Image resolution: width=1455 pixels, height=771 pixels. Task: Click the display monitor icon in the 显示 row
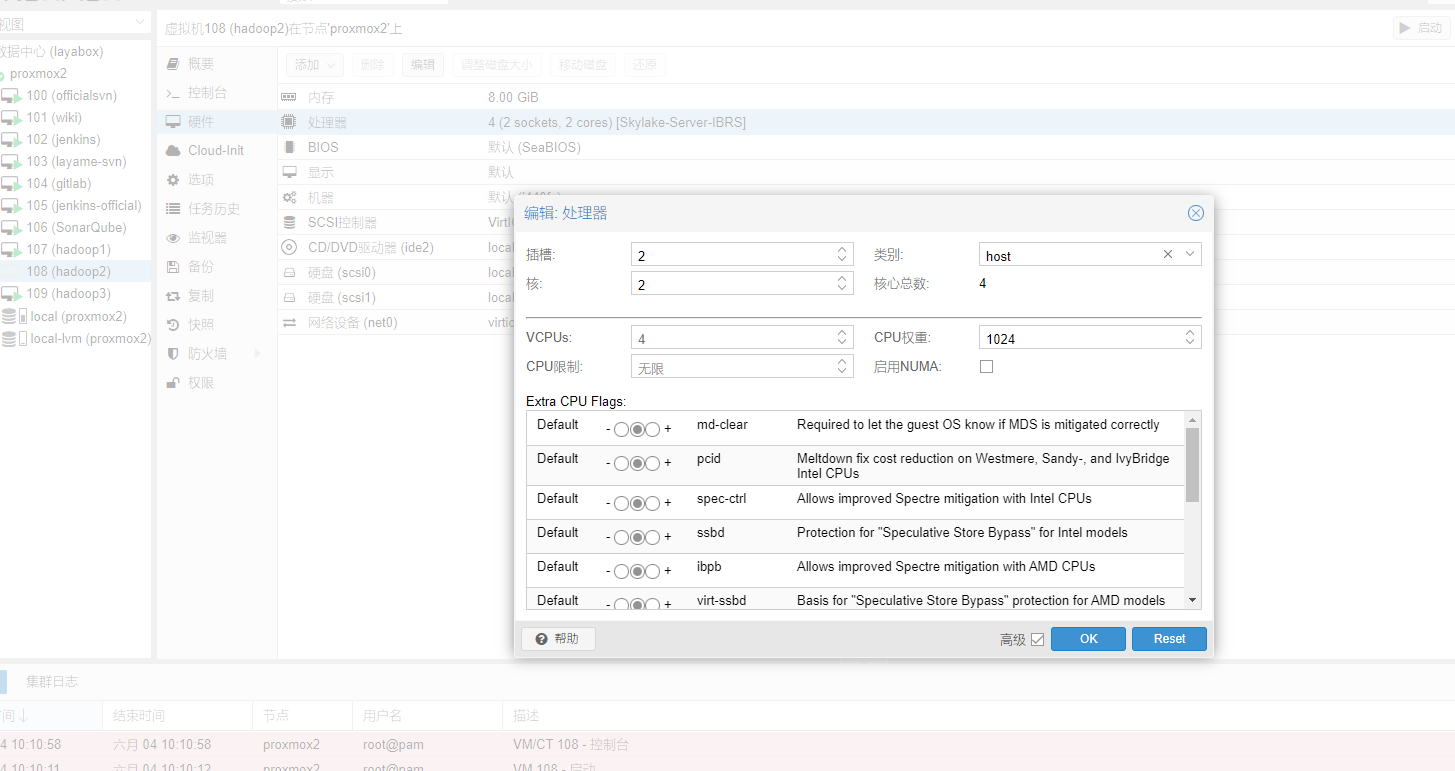[x=289, y=172]
